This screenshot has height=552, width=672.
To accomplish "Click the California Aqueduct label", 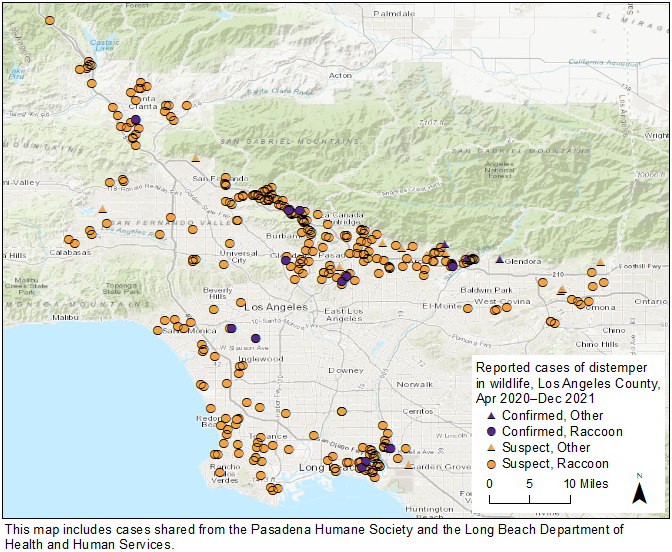I will pos(604,63).
